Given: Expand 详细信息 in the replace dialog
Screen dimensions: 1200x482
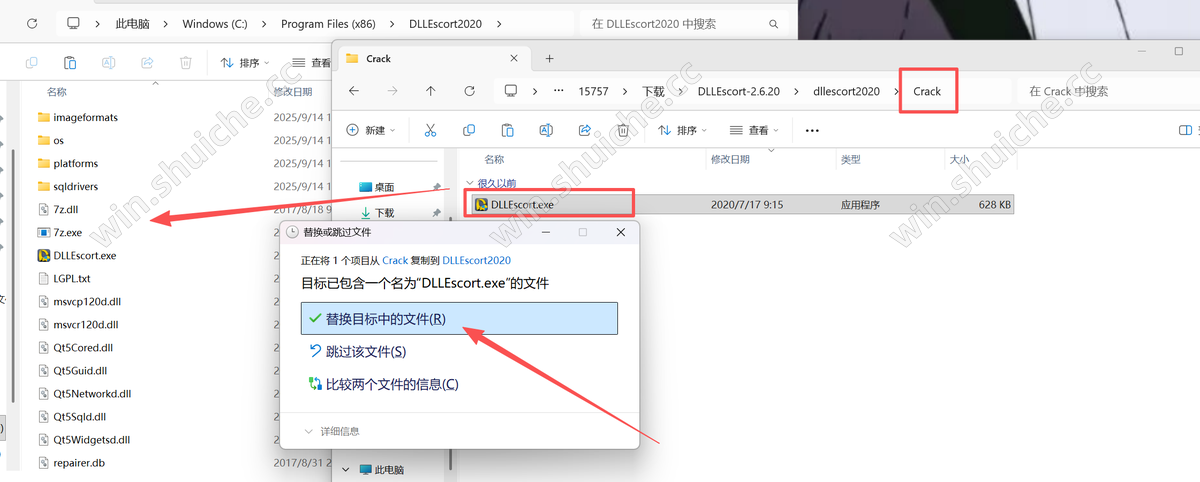Looking at the screenshot, I should tap(333, 431).
